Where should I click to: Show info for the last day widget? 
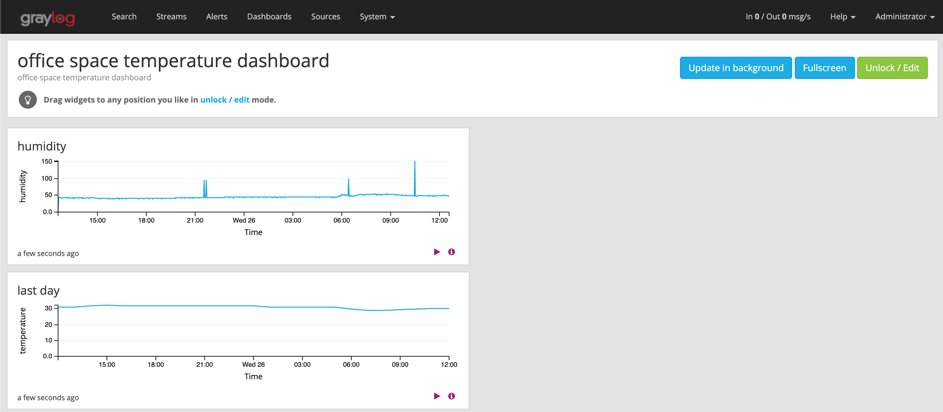(x=452, y=396)
